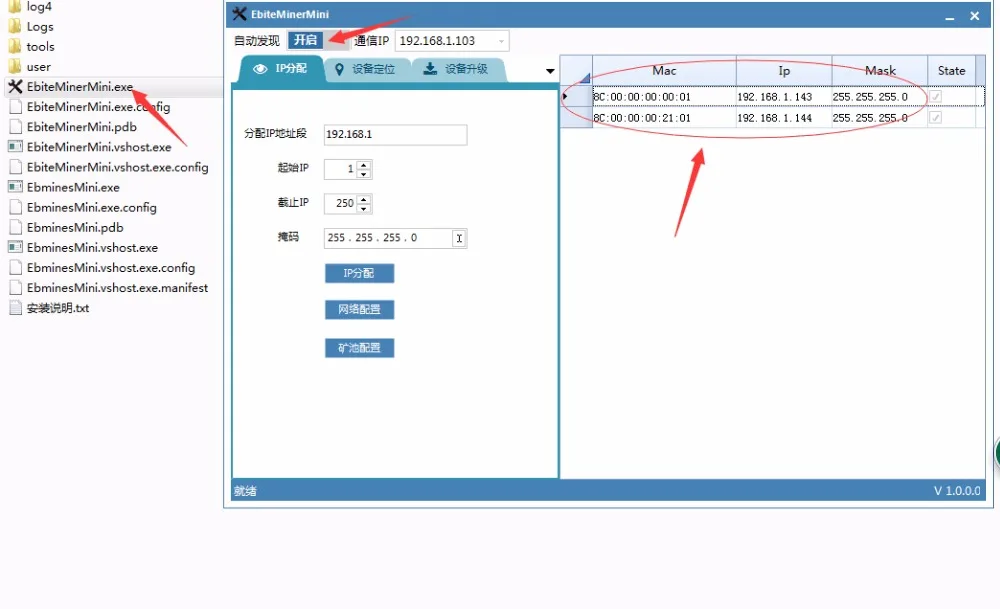The image size is (1000, 609).
Task: Select Mac cell 8C:00:00:00:21:01
Action: point(664,117)
